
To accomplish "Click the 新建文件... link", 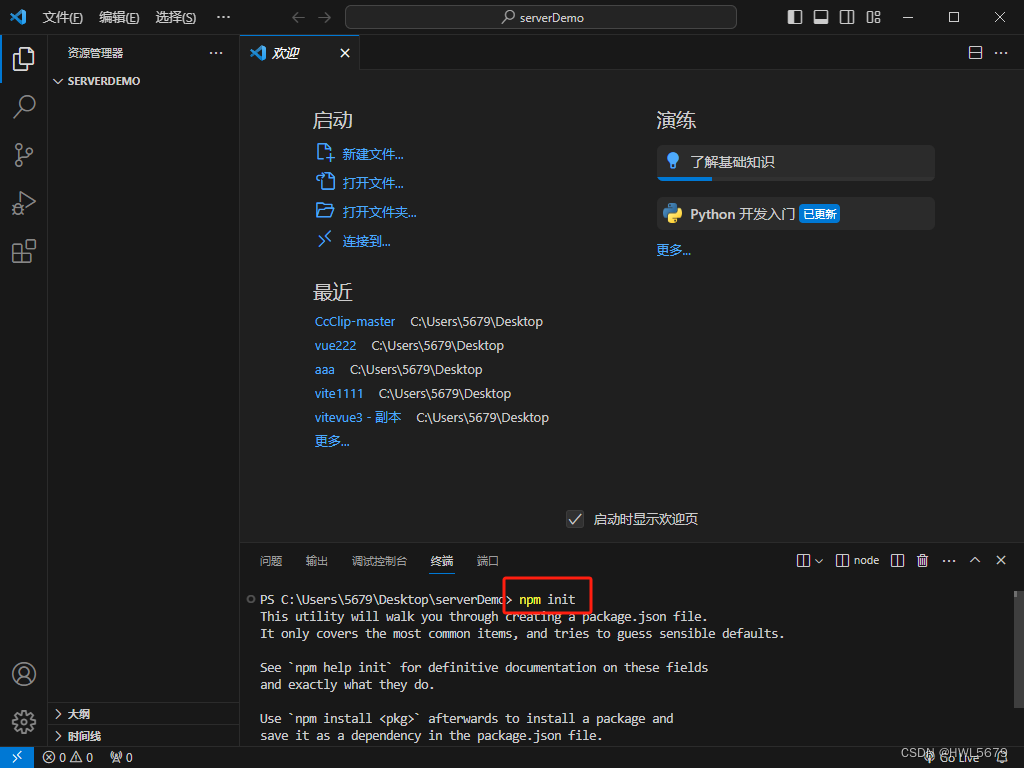I will click(x=373, y=154).
